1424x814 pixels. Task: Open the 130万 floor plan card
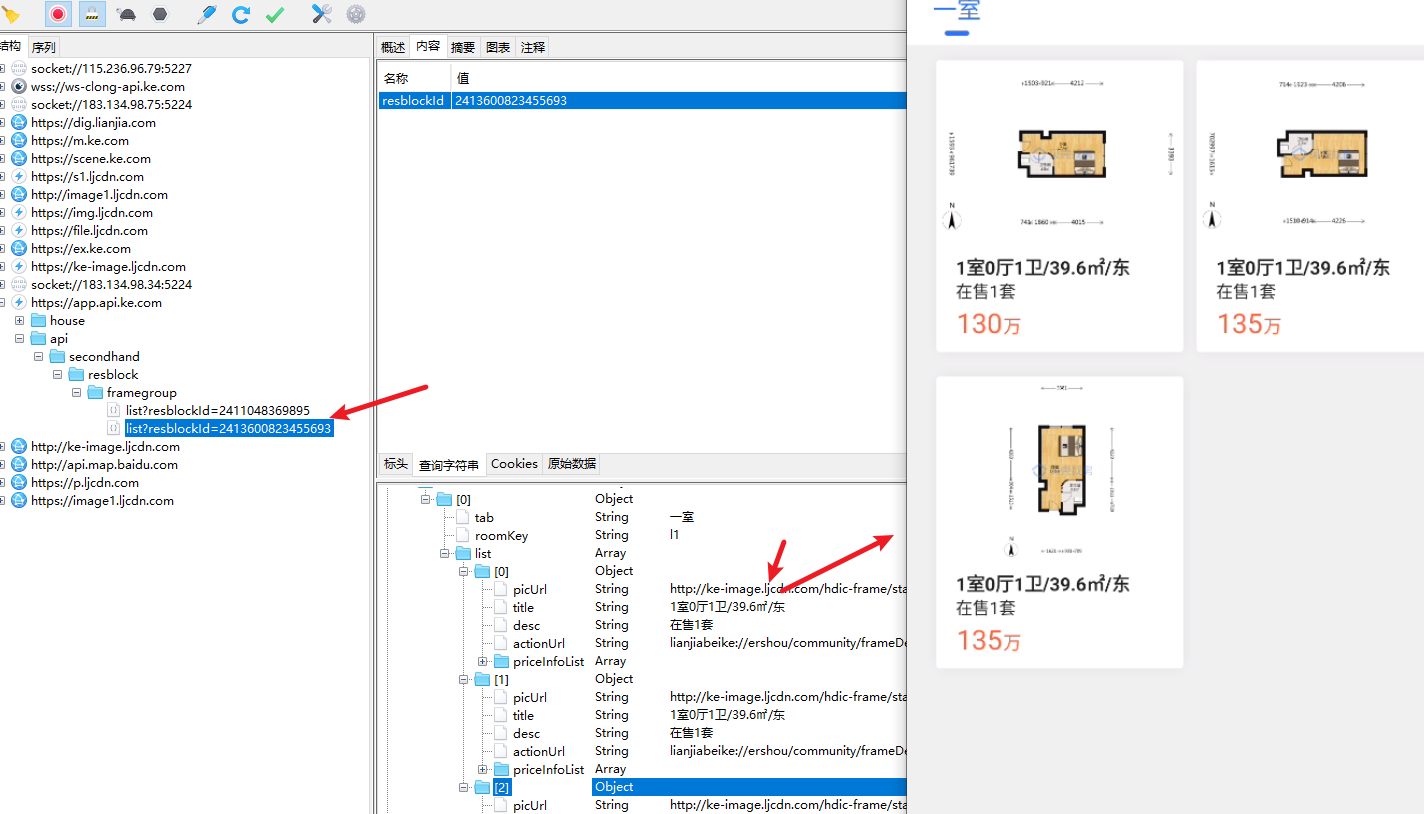[1059, 206]
